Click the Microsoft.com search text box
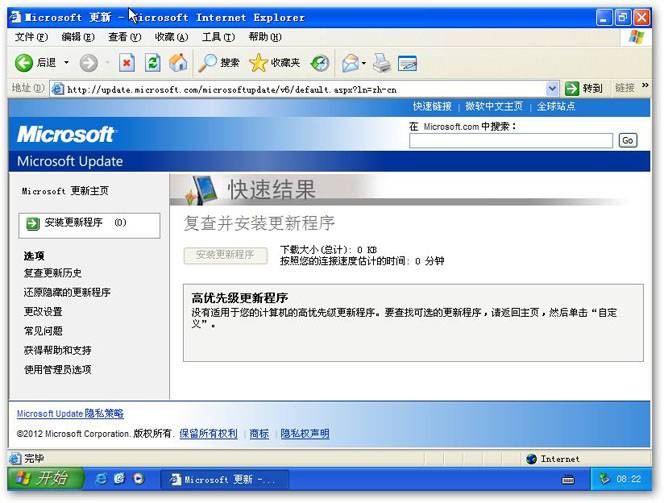Viewport: 664px width, 503px height. pyautogui.click(x=511, y=141)
